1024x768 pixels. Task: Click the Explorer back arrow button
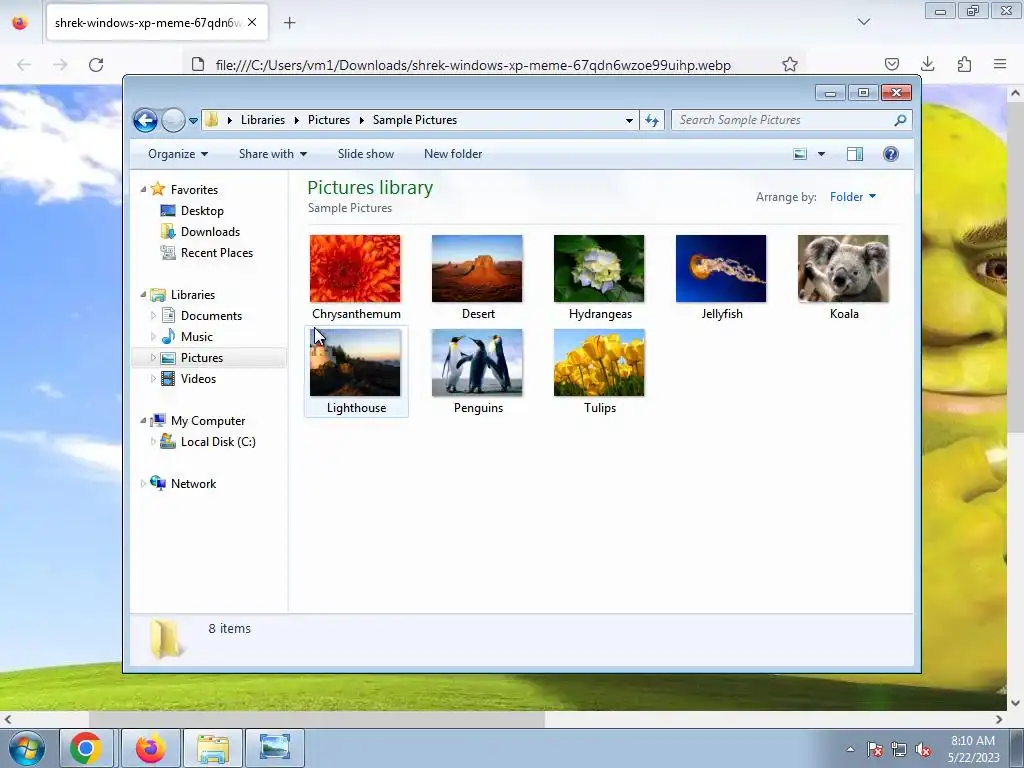(x=145, y=120)
